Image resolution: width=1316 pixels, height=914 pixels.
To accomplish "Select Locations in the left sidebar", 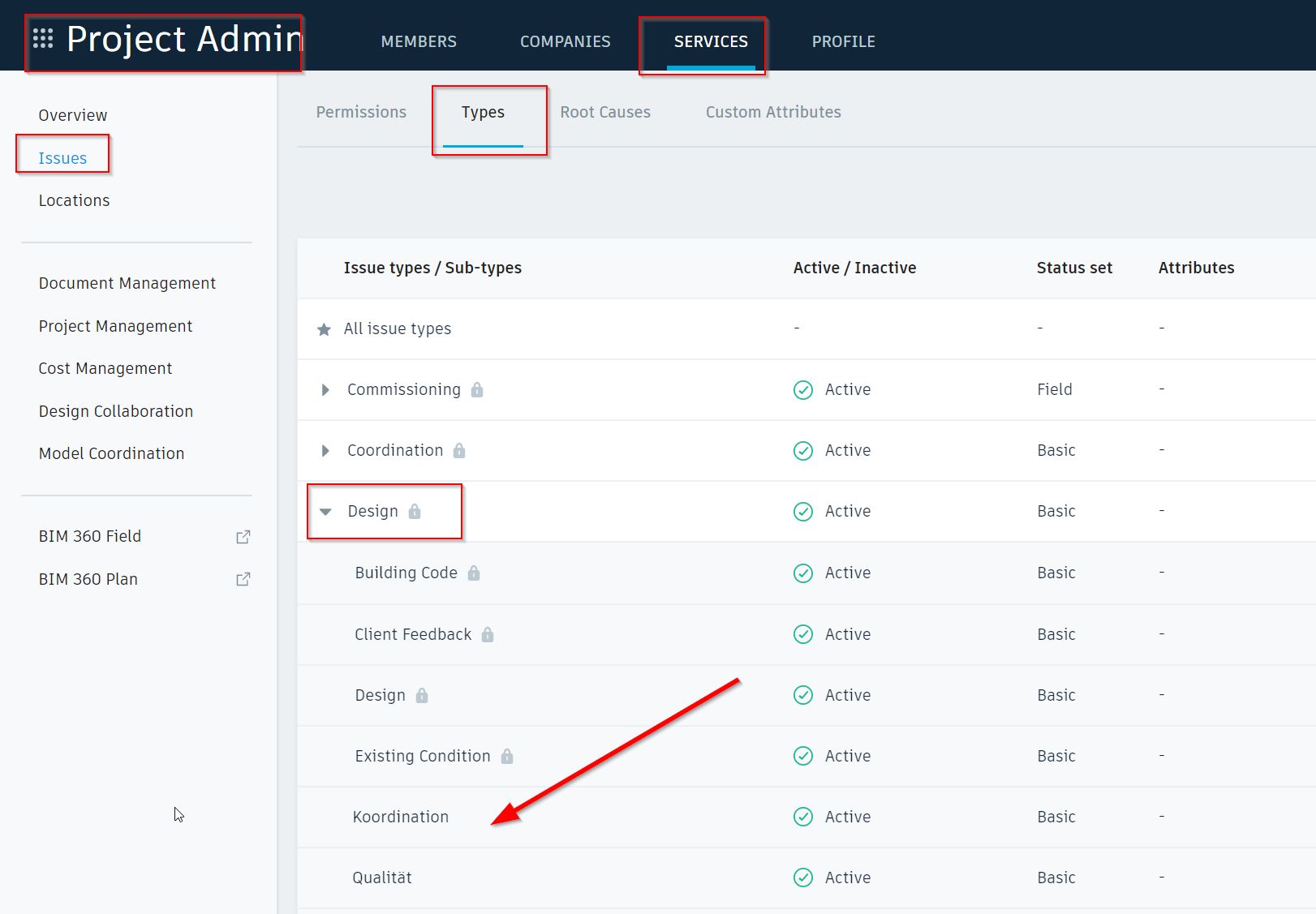I will pyautogui.click(x=74, y=200).
